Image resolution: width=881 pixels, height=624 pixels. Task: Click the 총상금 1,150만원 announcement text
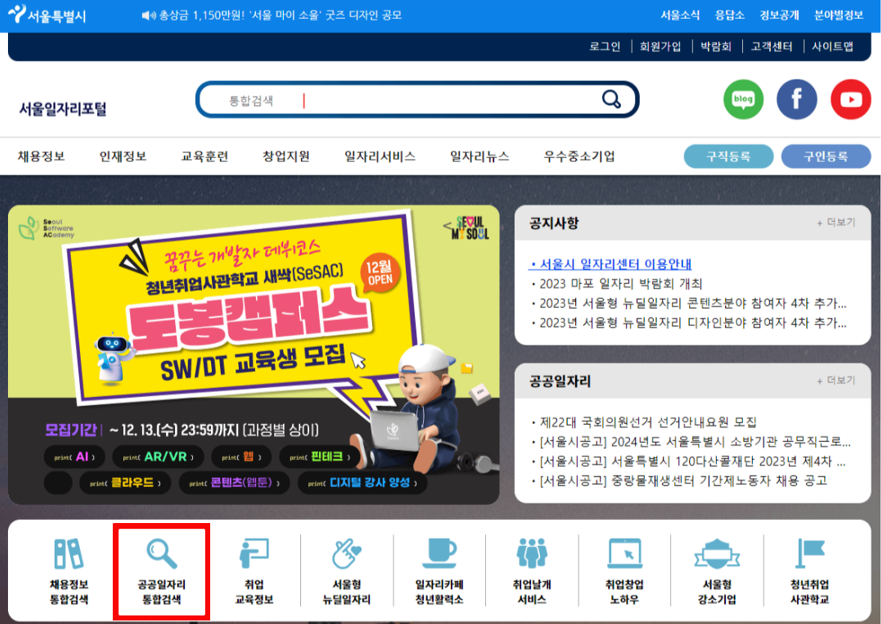tap(280, 15)
